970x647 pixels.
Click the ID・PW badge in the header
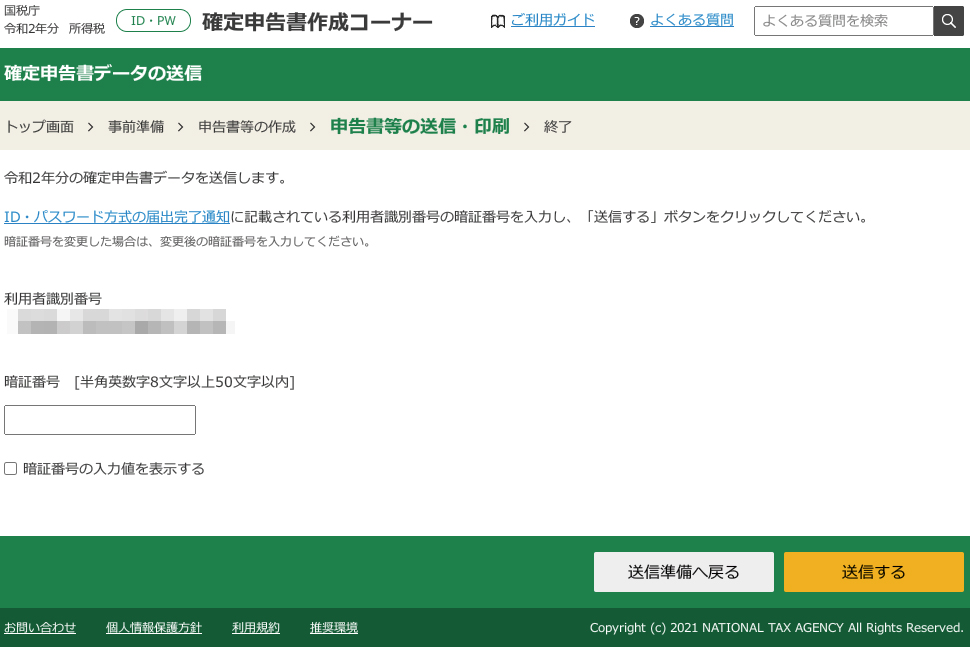click(x=153, y=18)
